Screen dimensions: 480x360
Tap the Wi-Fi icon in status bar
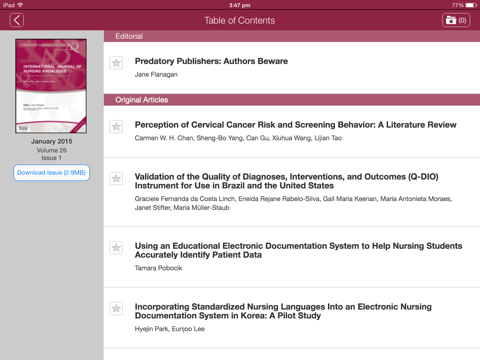20,5
